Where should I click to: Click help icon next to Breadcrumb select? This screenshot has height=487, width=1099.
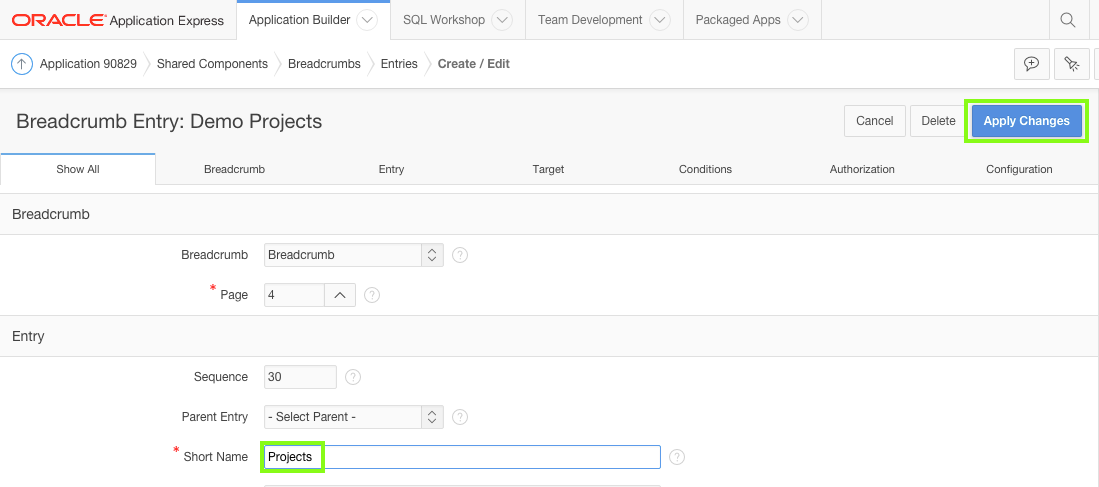click(460, 255)
